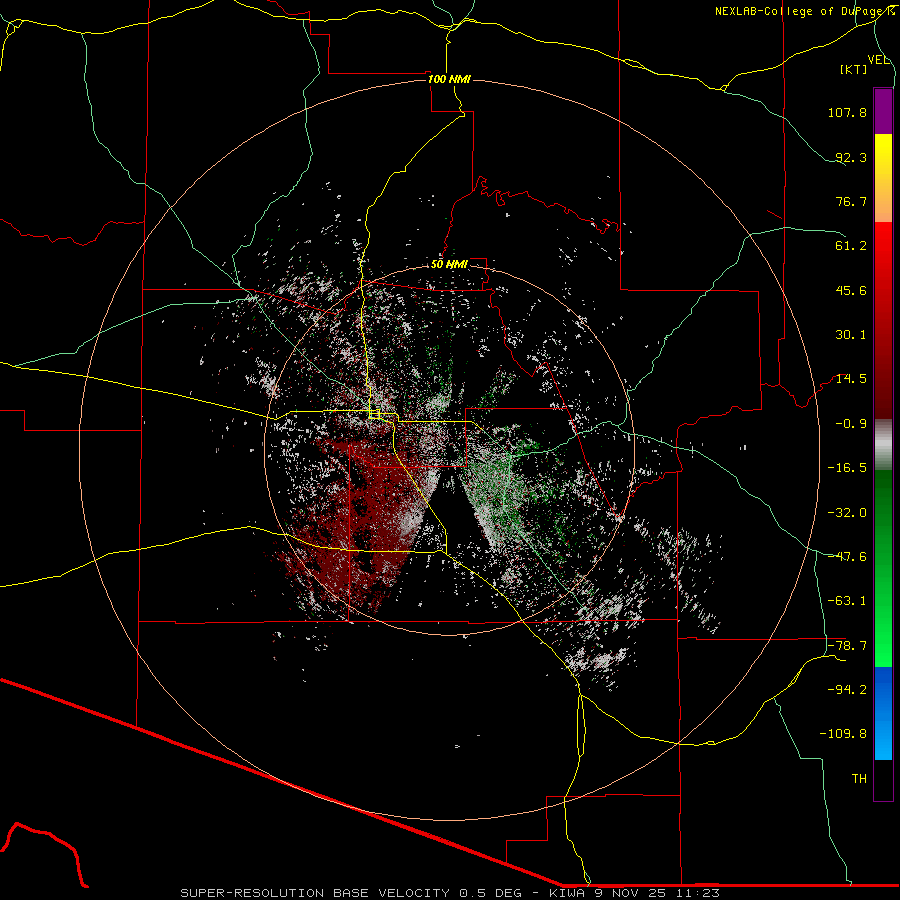Viewport: 900px width, 900px height.
Task: Click the 92.3 velocity scale value
Action: [851, 157]
